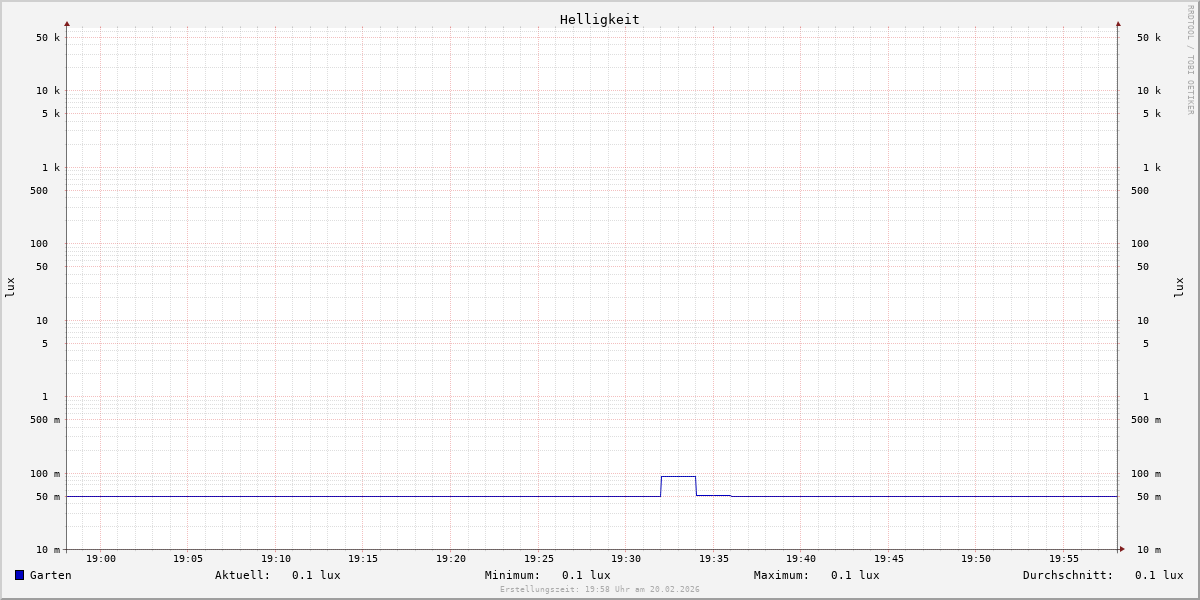Select the Aktuell 0.1 lux value

(x=316, y=575)
